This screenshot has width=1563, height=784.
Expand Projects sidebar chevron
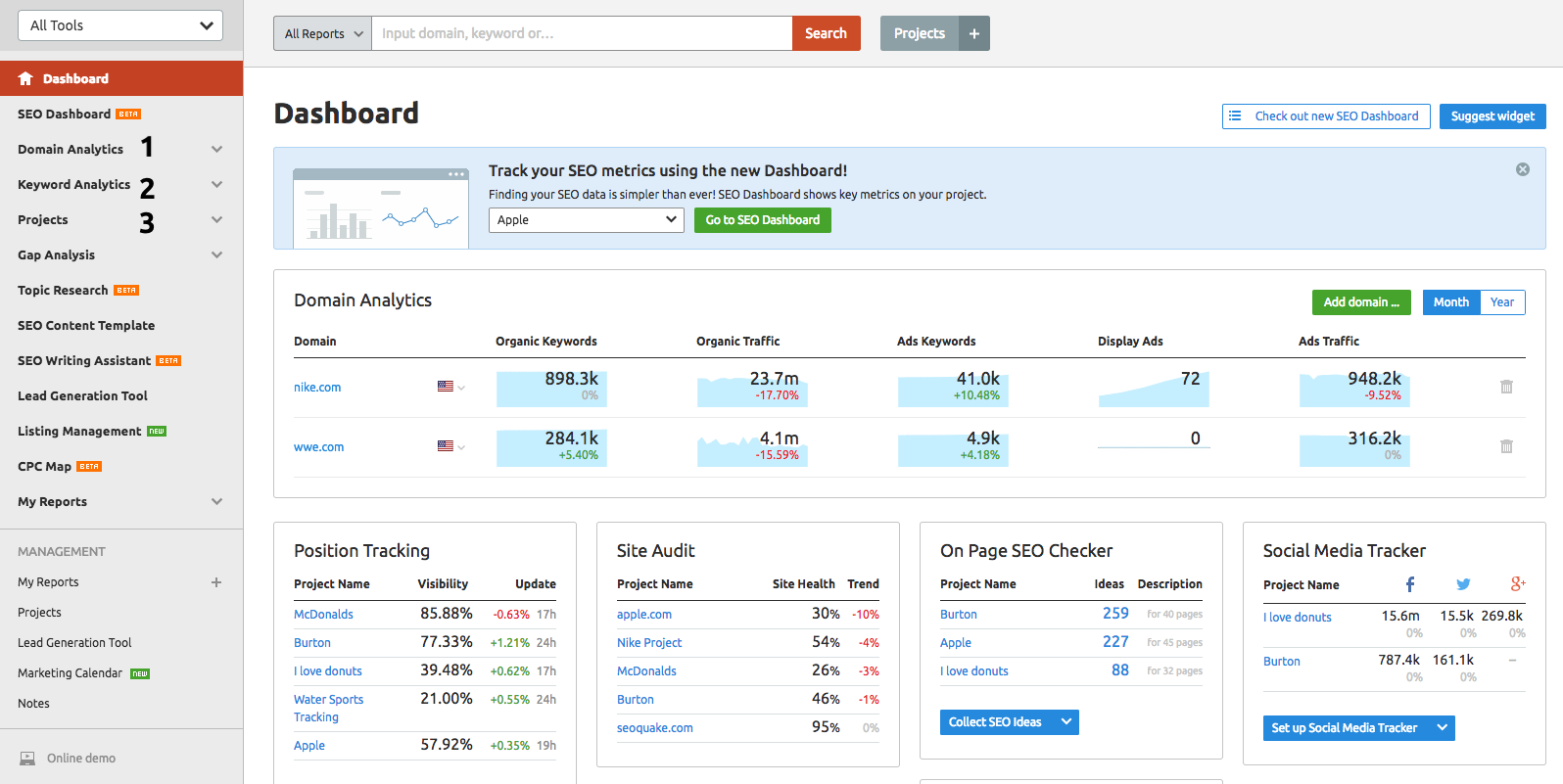point(217,220)
